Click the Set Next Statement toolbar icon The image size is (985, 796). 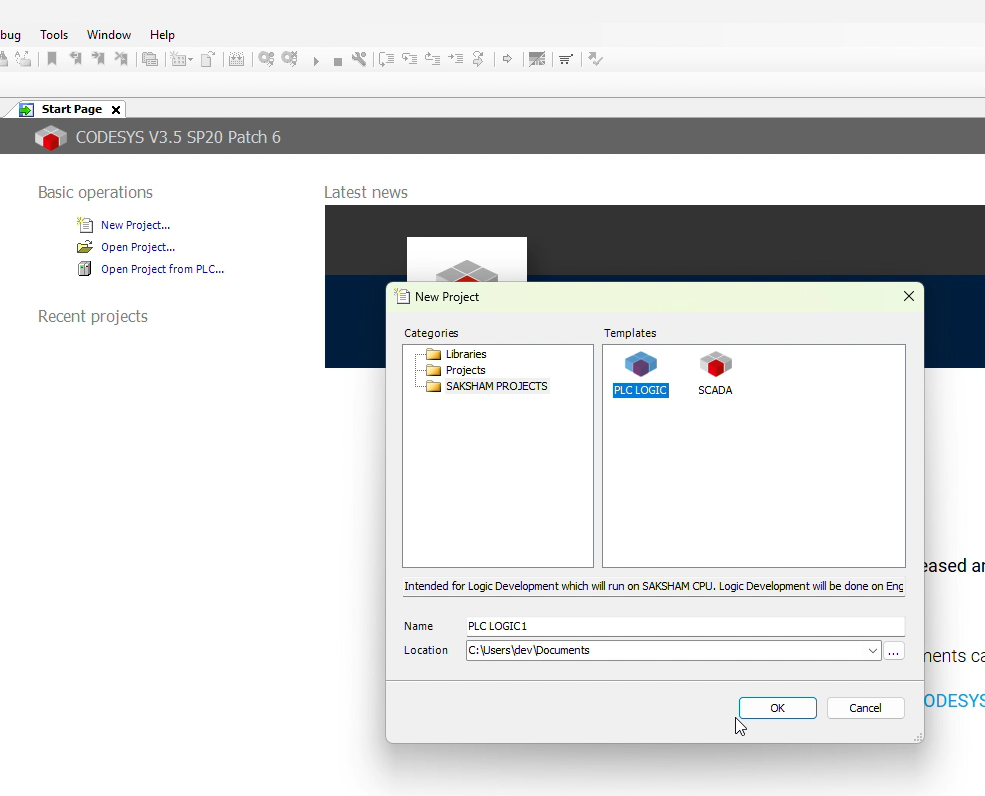[478, 59]
